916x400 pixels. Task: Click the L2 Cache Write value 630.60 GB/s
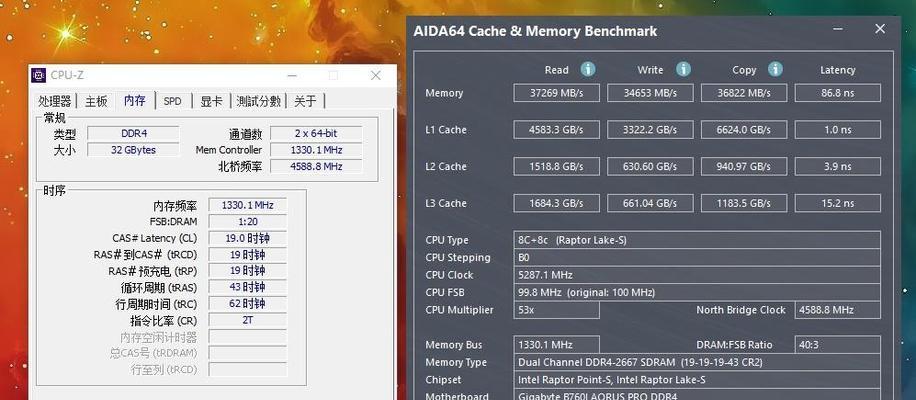pos(650,166)
